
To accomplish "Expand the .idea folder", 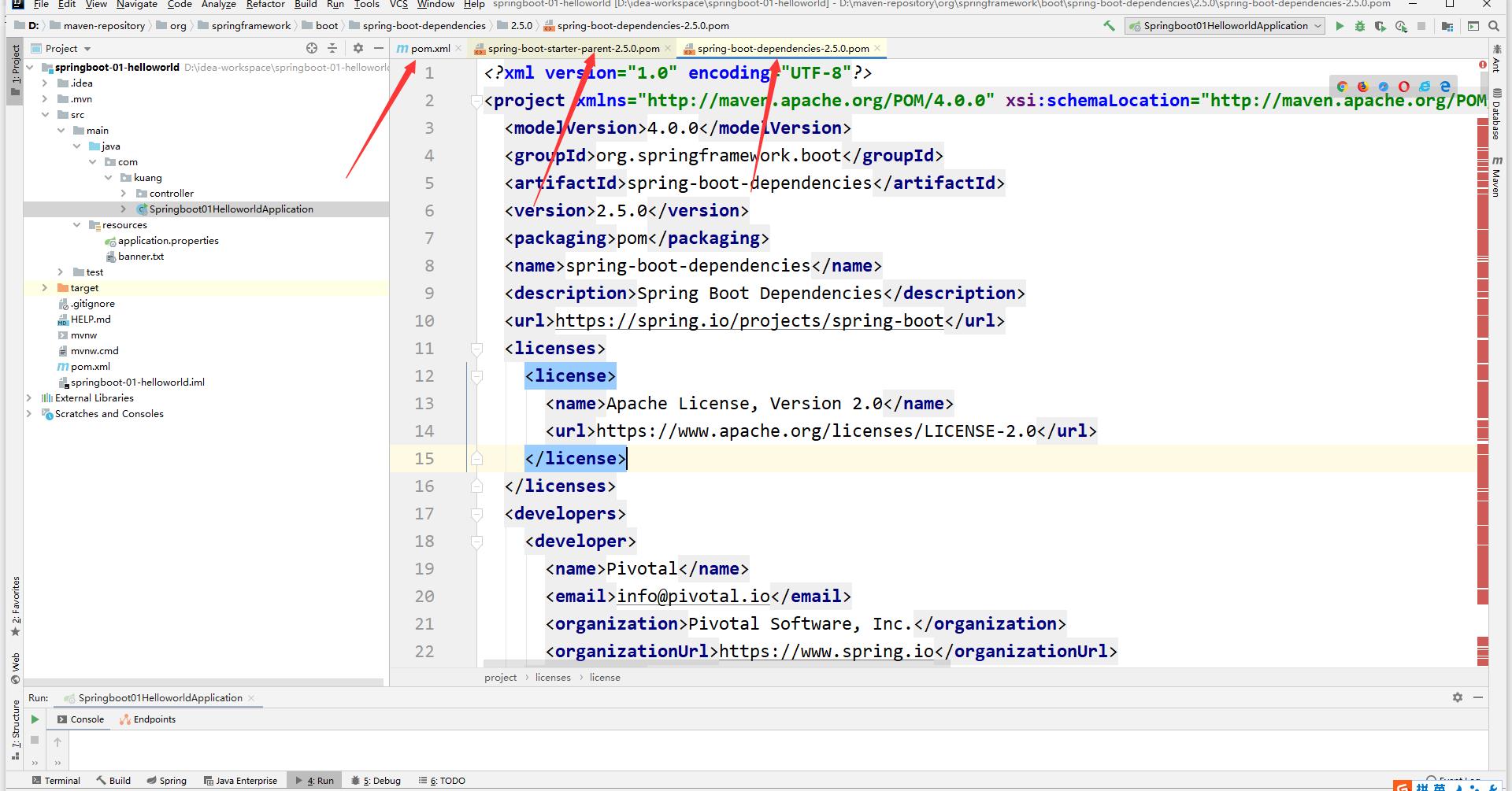I will pos(46,83).
